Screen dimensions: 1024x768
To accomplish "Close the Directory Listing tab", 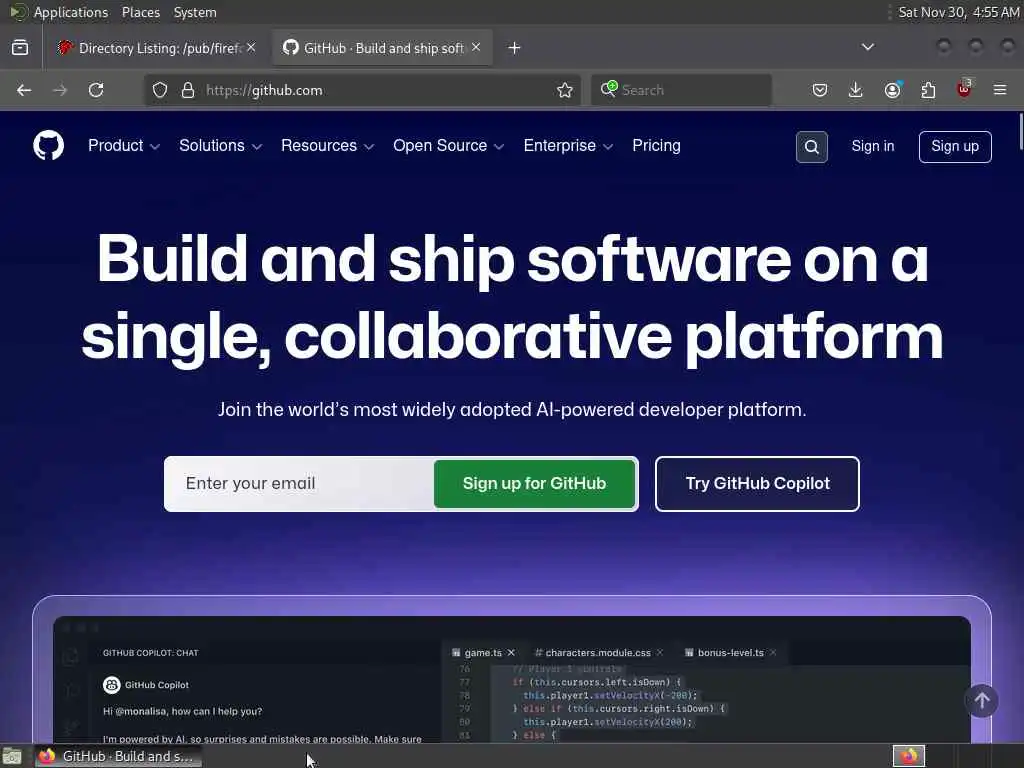I will click(251, 47).
